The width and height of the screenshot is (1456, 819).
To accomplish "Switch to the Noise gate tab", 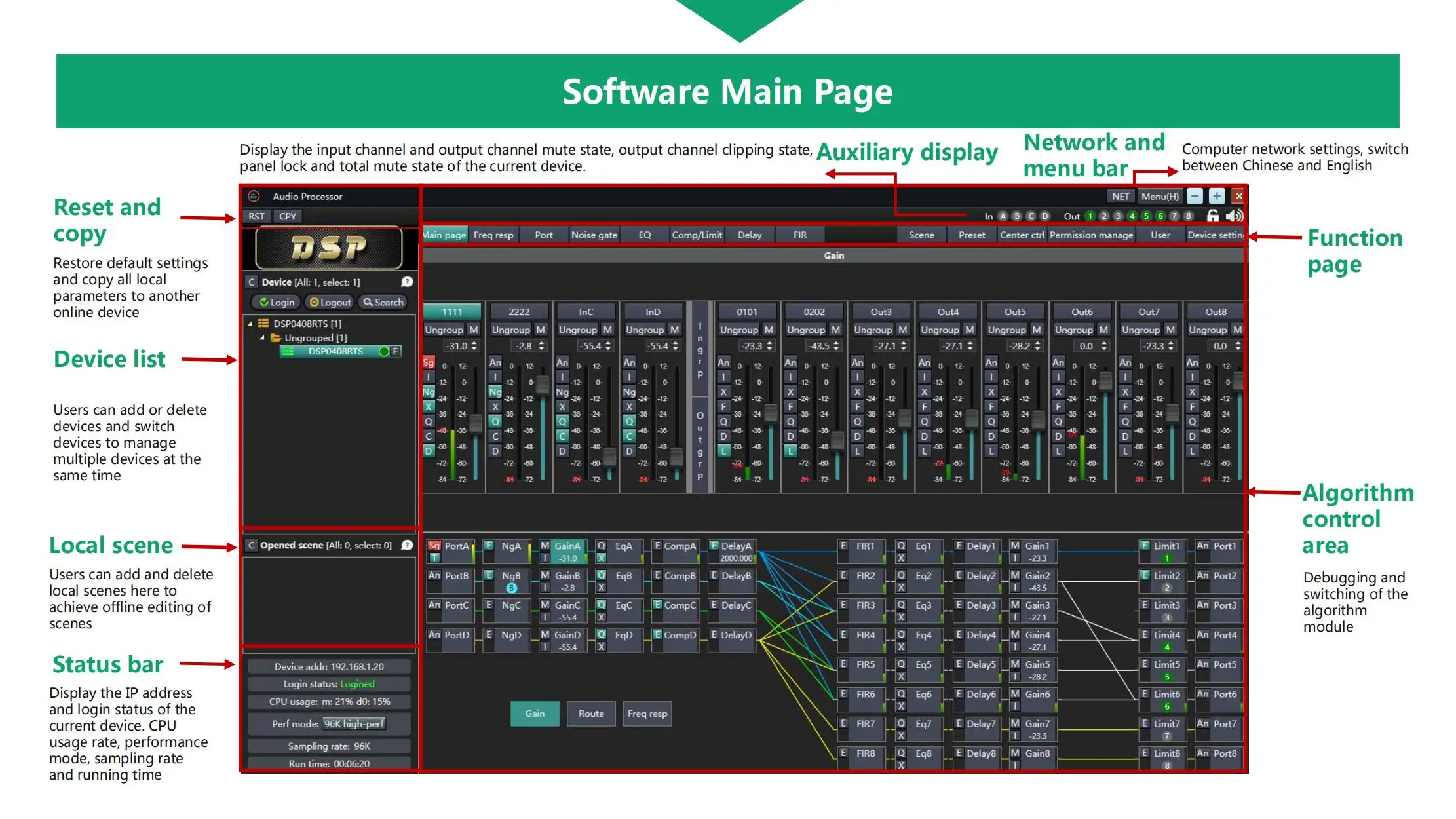I will click(594, 235).
